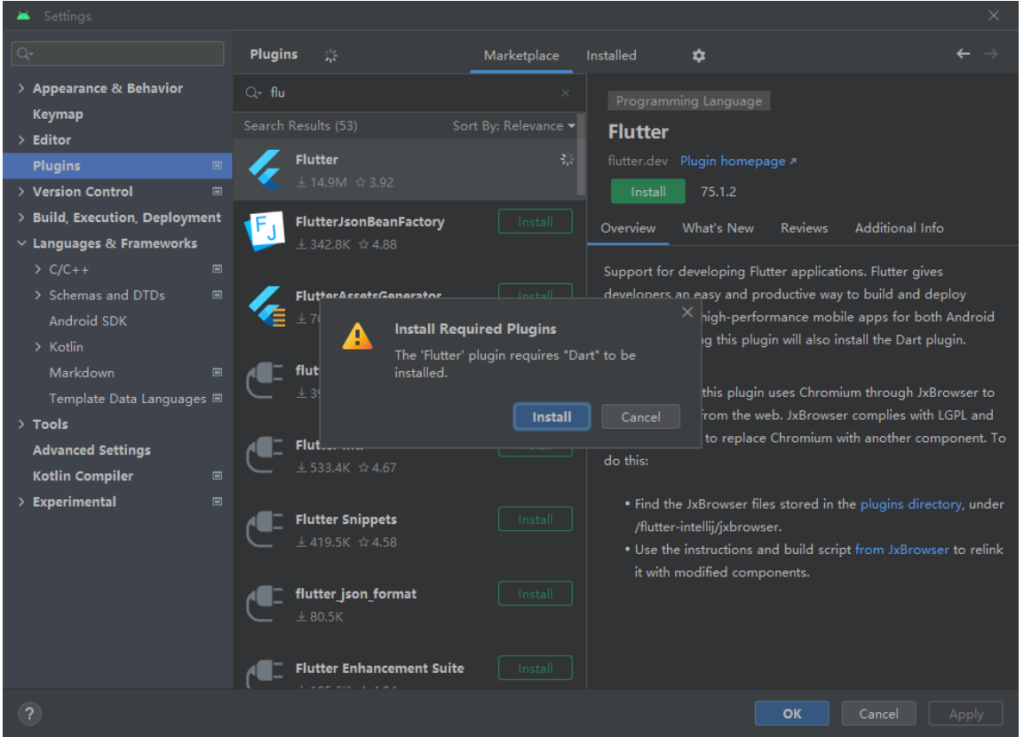Follow the 'from JxBrowser' link

click(901, 550)
